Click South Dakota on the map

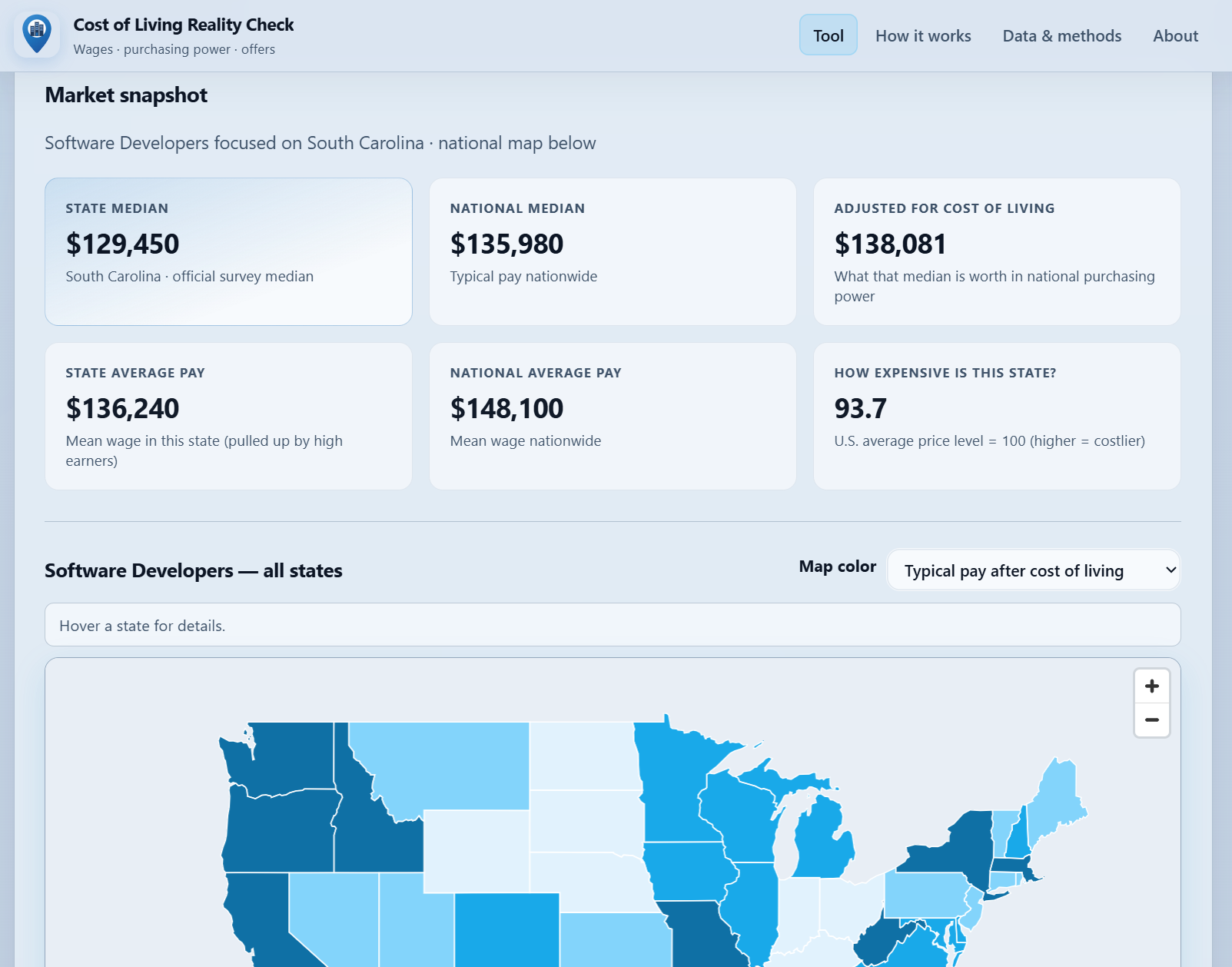pyautogui.click(x=586, y=821)
